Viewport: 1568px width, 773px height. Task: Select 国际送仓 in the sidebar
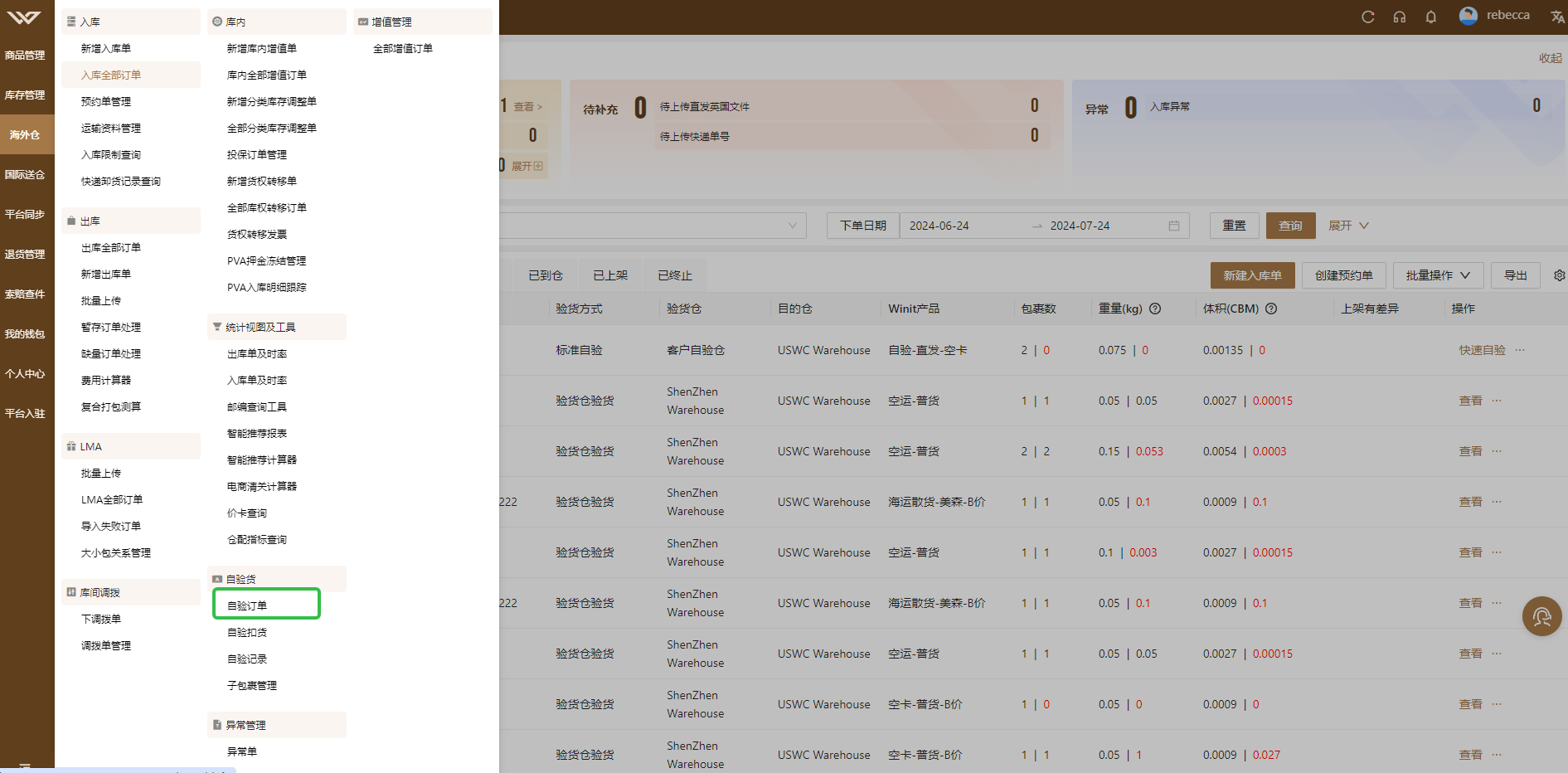pos(25,175)
